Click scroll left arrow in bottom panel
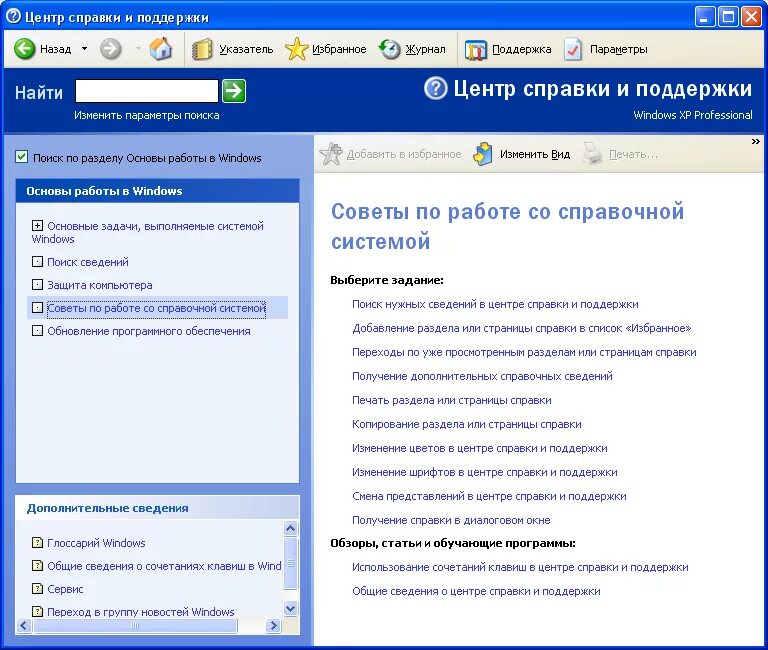The width and height of the screenshot is (768, 650). click(x=24, y=626)
